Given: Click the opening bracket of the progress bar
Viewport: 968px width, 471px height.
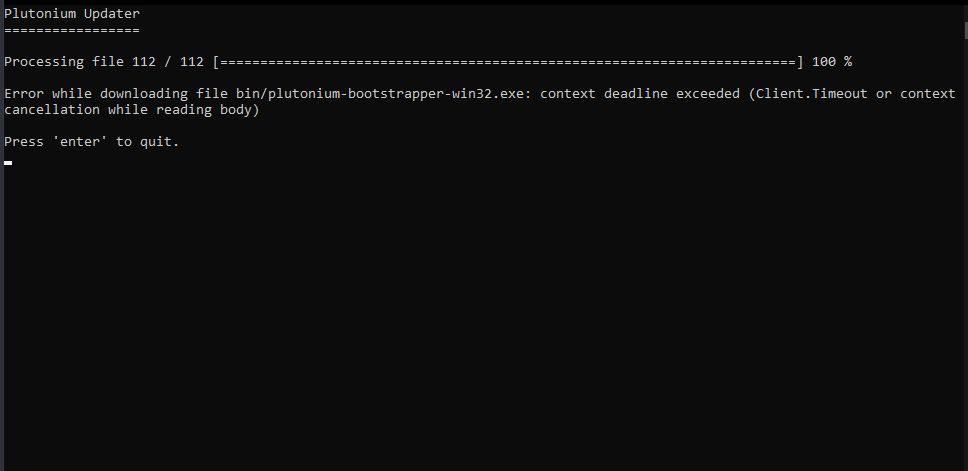Looking at the screenshot, I should tap(216, 62).
